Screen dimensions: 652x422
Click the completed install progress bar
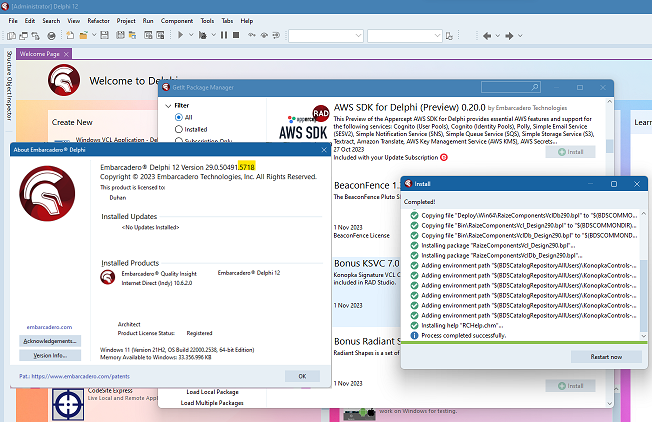tap(524, 343)
